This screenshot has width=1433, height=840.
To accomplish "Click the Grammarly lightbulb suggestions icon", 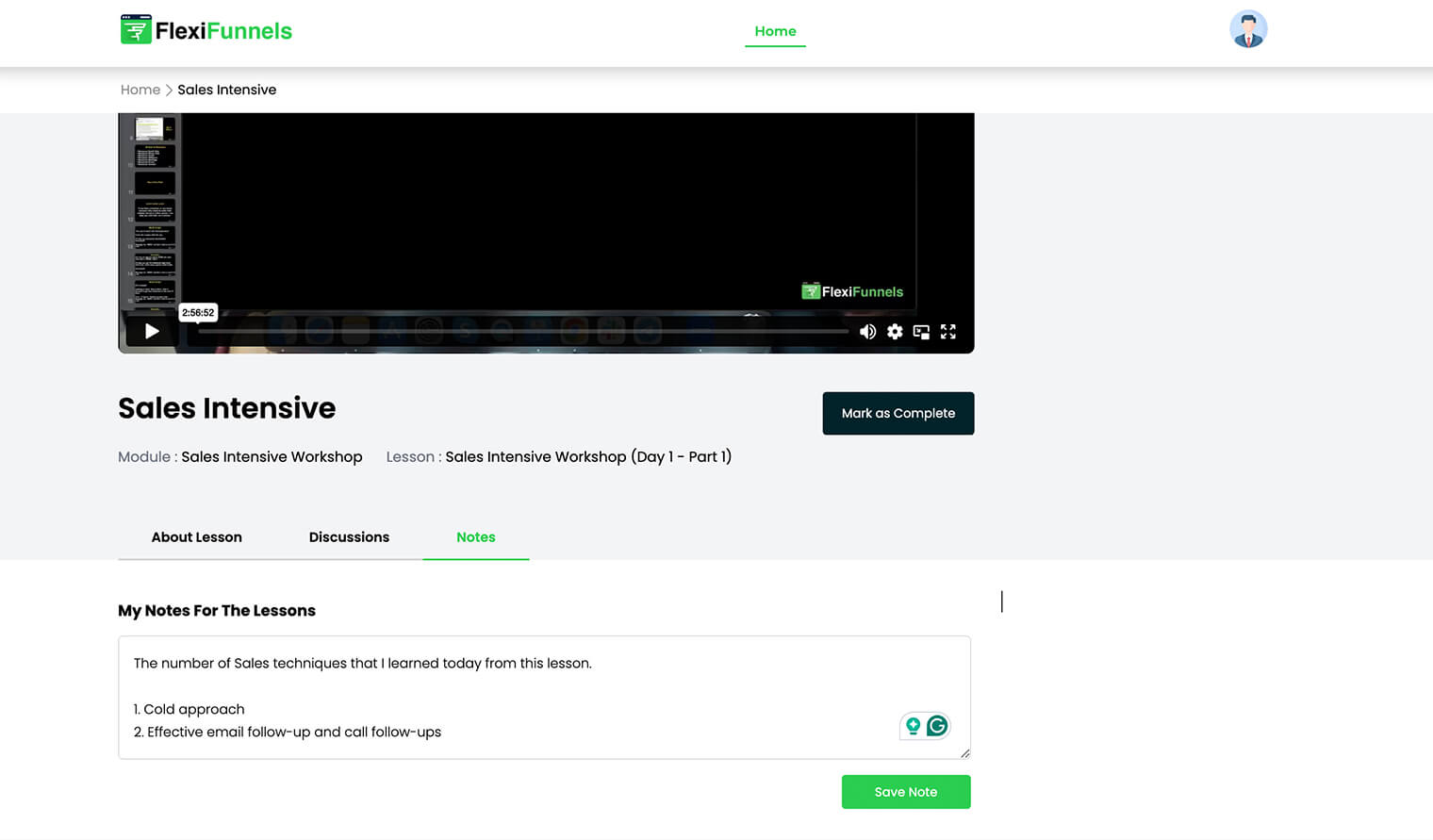I will pyautogui.click(x=913, y=726).
